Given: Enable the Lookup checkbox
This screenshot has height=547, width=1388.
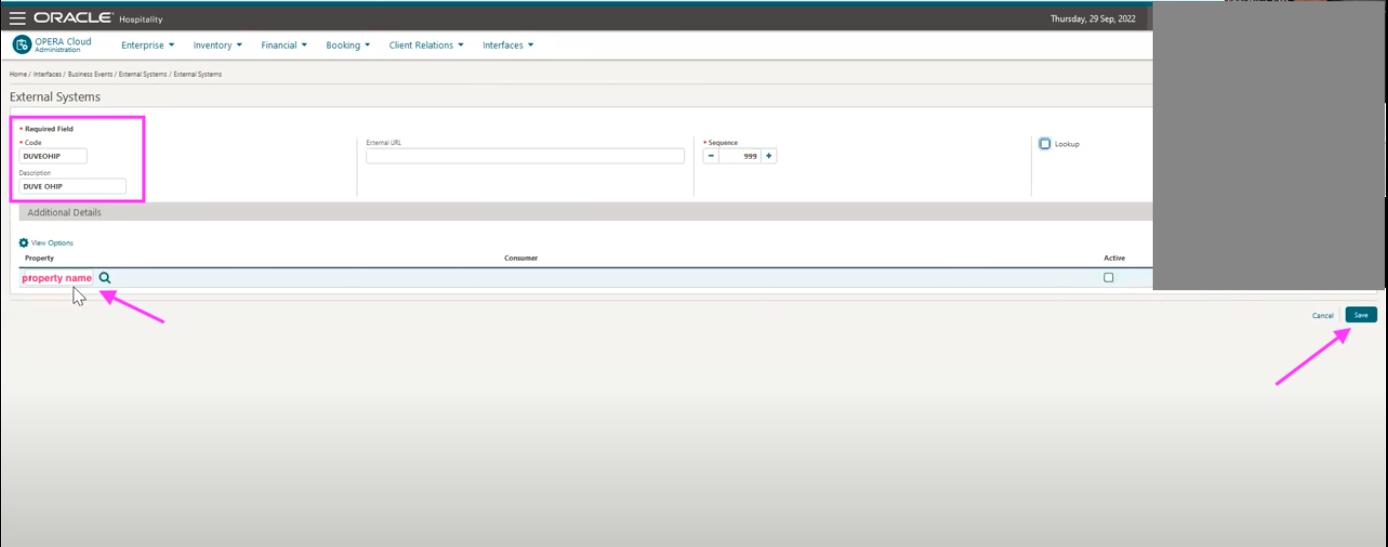Looking at the screenshot, I should [1045, 144].
